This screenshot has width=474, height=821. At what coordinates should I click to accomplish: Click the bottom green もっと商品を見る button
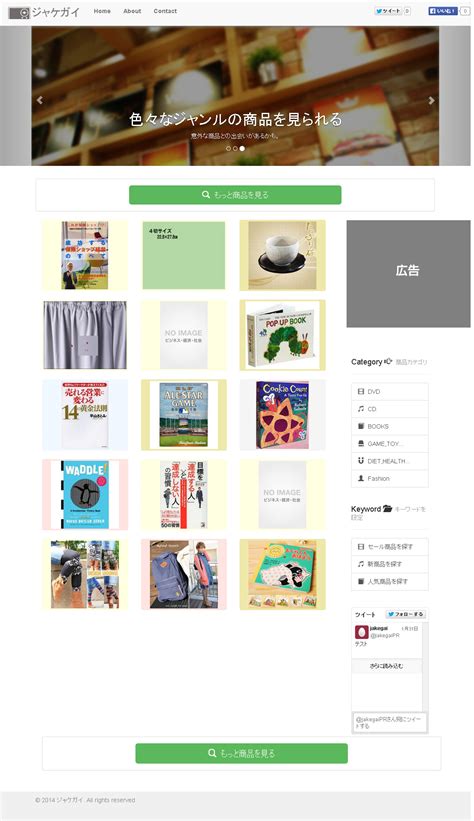click(241, 753)
